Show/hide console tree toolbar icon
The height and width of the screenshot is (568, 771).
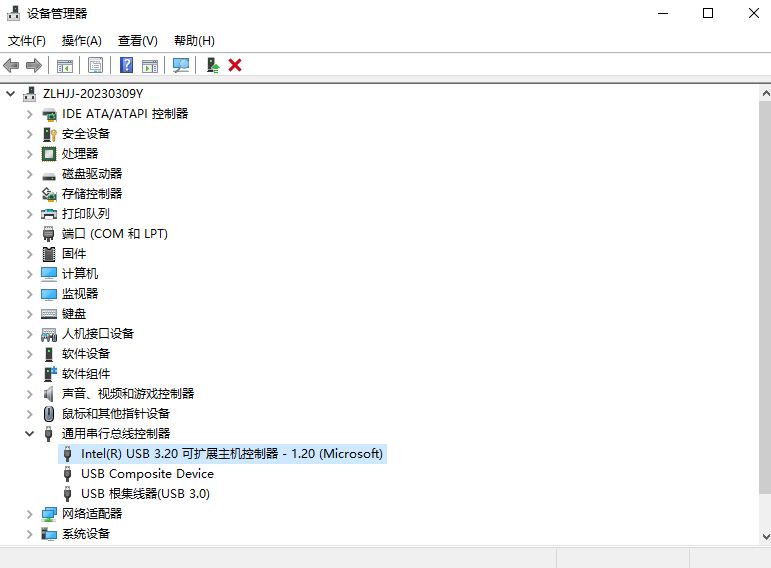pos(65,65)
